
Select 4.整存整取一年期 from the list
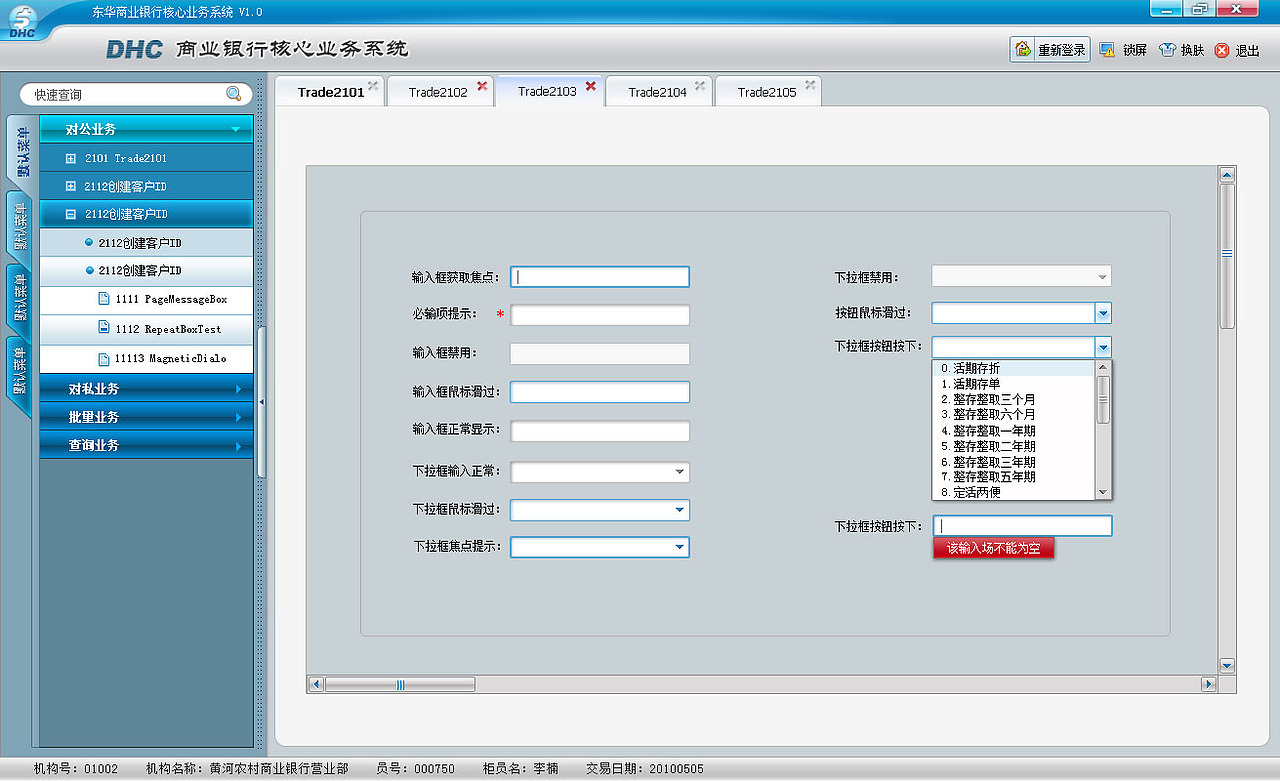point(1014,430)
